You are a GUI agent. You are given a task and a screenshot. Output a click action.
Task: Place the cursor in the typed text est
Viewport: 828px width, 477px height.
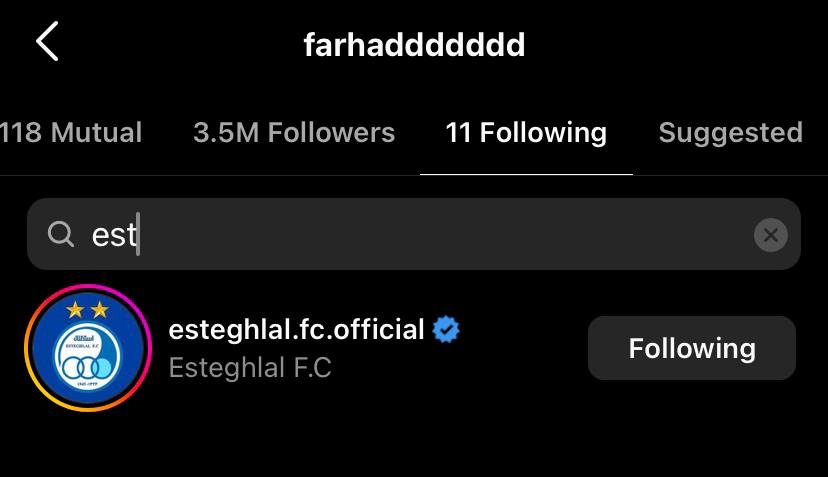(114, 235)
